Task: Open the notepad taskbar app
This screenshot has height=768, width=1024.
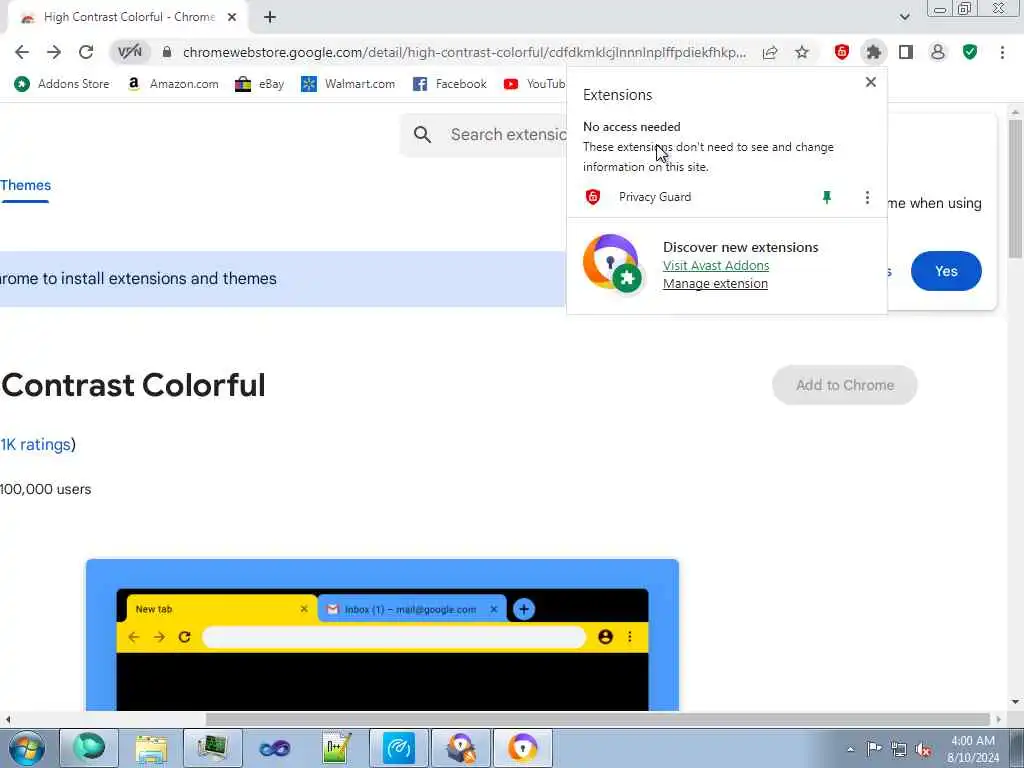Action: (x=336, y=748)
